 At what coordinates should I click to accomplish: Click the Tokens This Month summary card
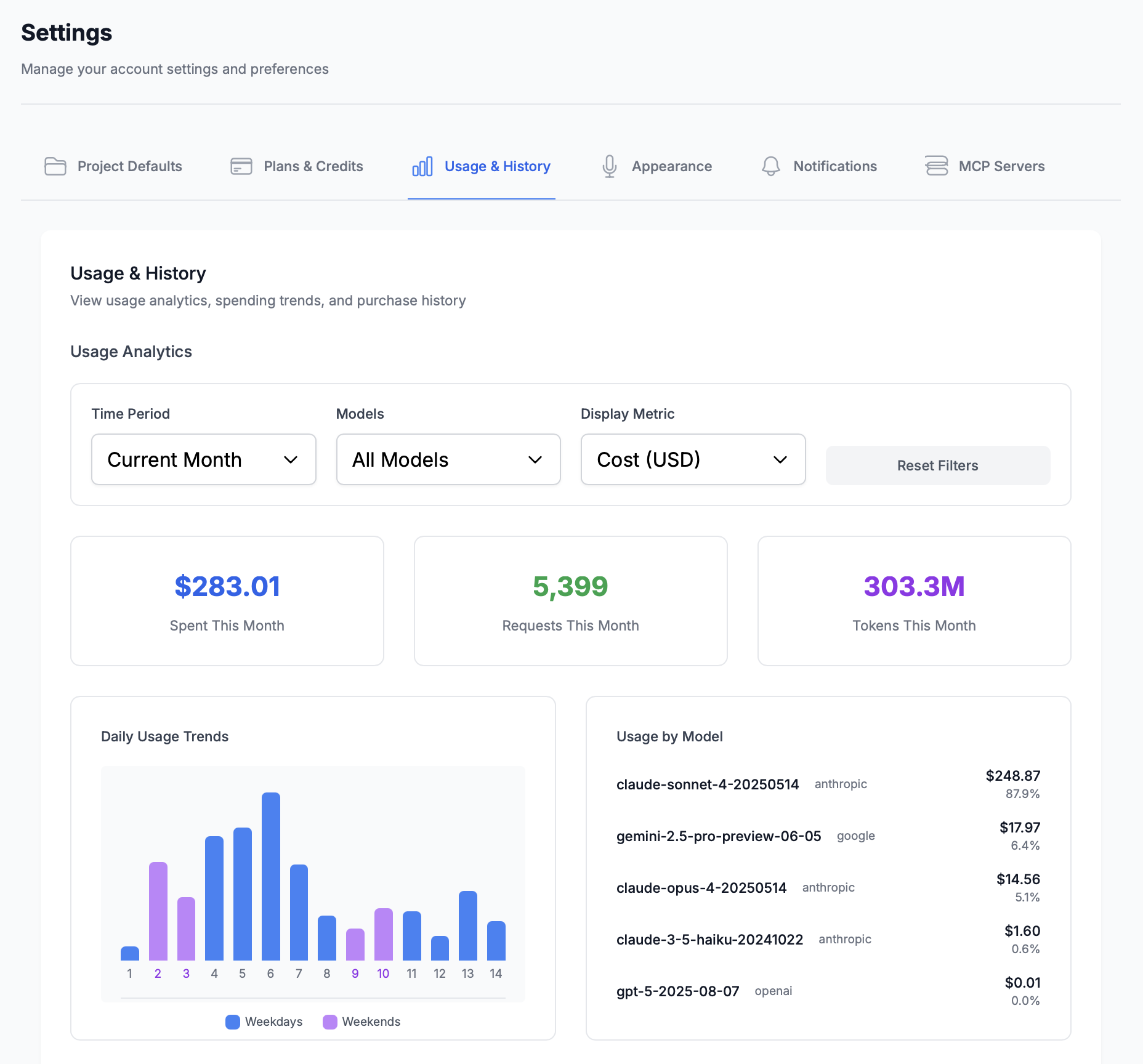914,601
